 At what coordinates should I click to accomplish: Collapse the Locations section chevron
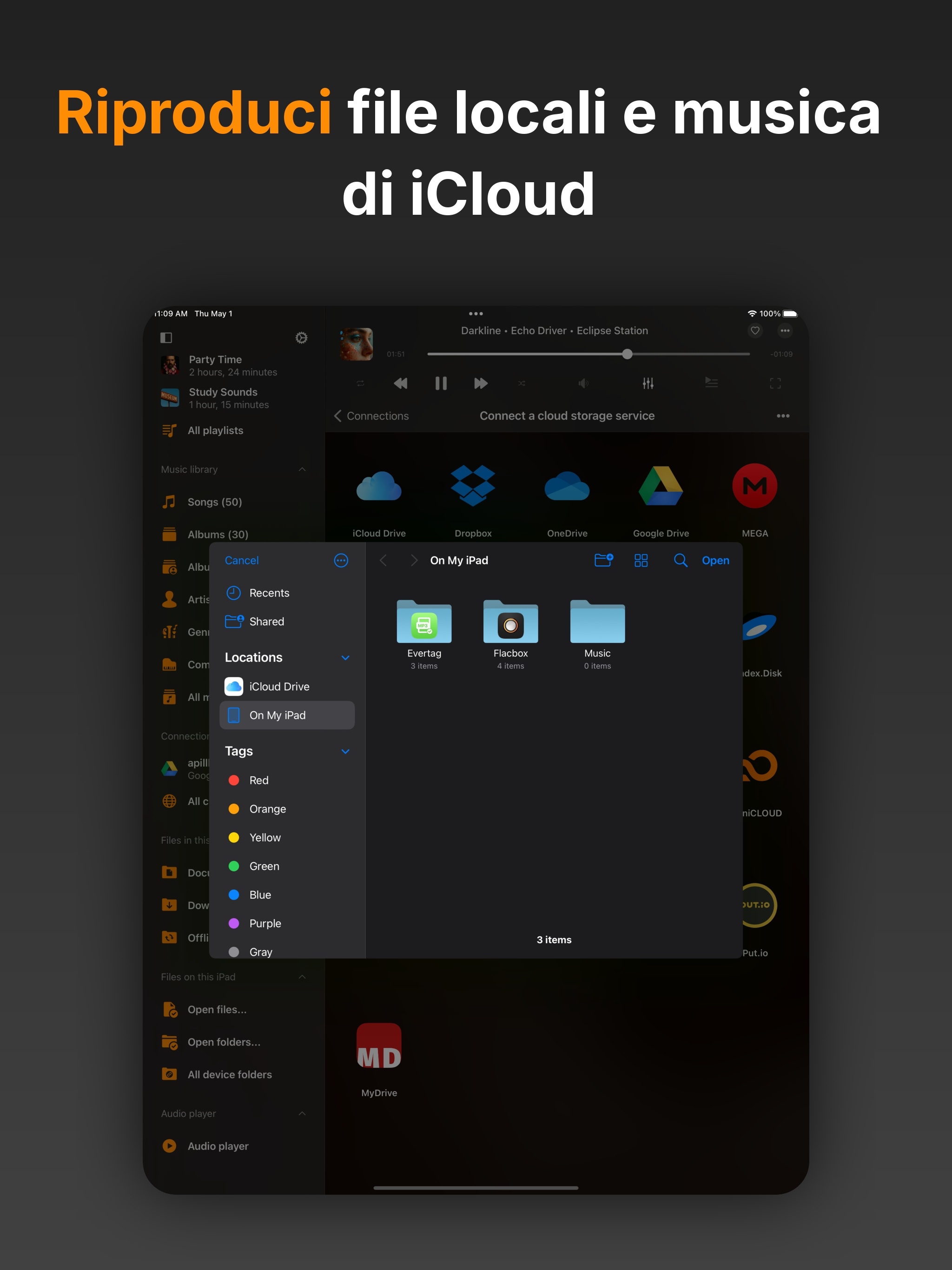pyautogui.click(x=345, y=658)
